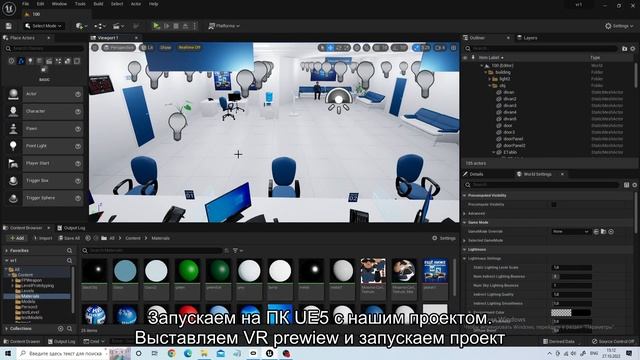Image resolution: width=640 pixels, height=360 pixels.
Task: Switch to the Output Log tab beside Content Browser
Action: (x=71, y=228)
